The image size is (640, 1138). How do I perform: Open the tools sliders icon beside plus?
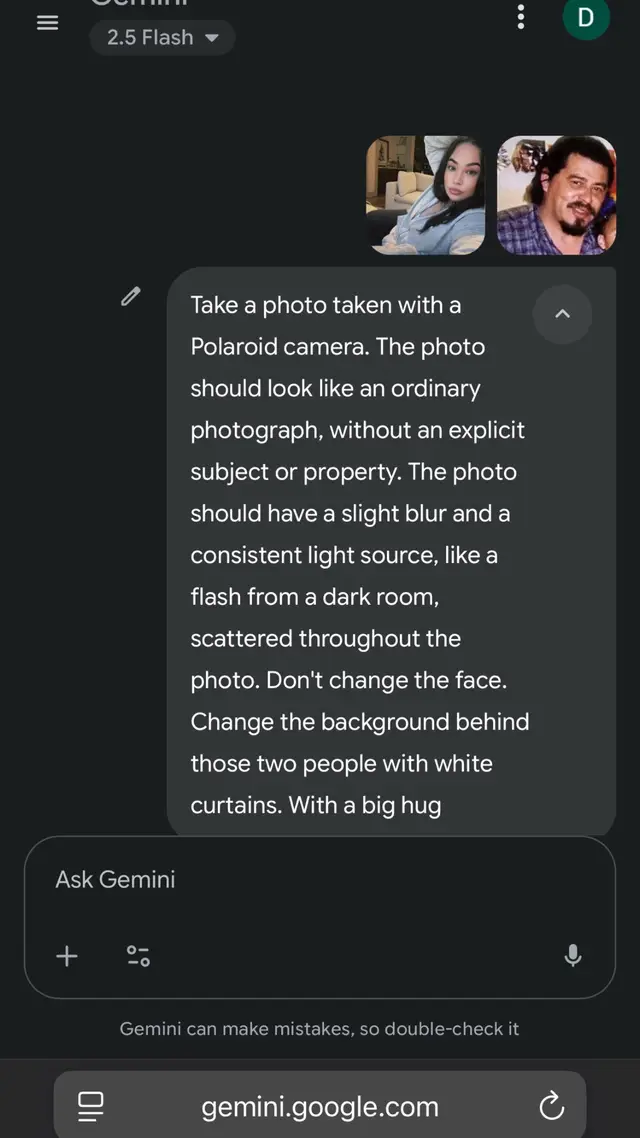tap(138, 956)
